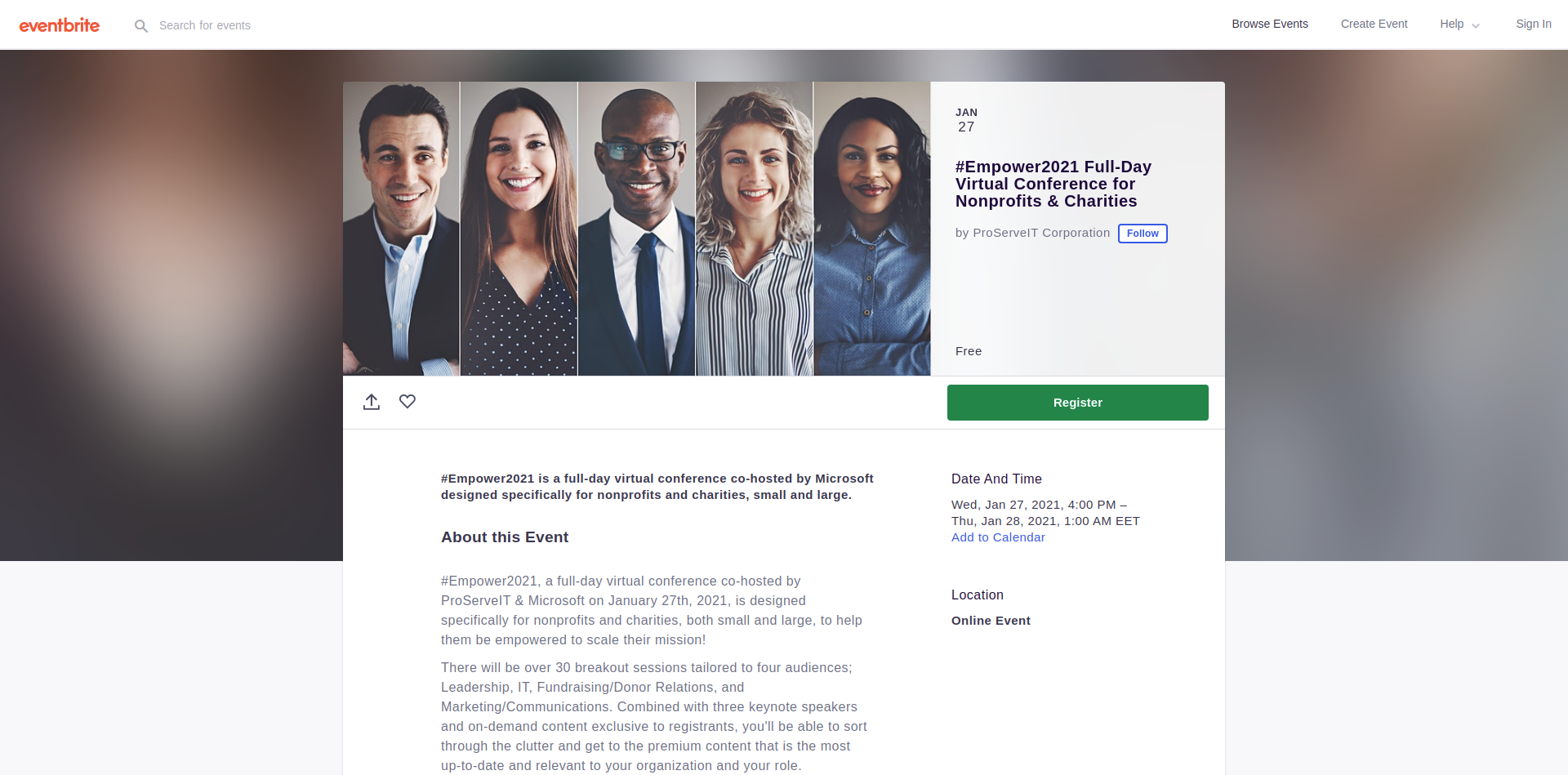Click the green Register button
This screenshot has height=775, width=1568.
(1078, 403)
